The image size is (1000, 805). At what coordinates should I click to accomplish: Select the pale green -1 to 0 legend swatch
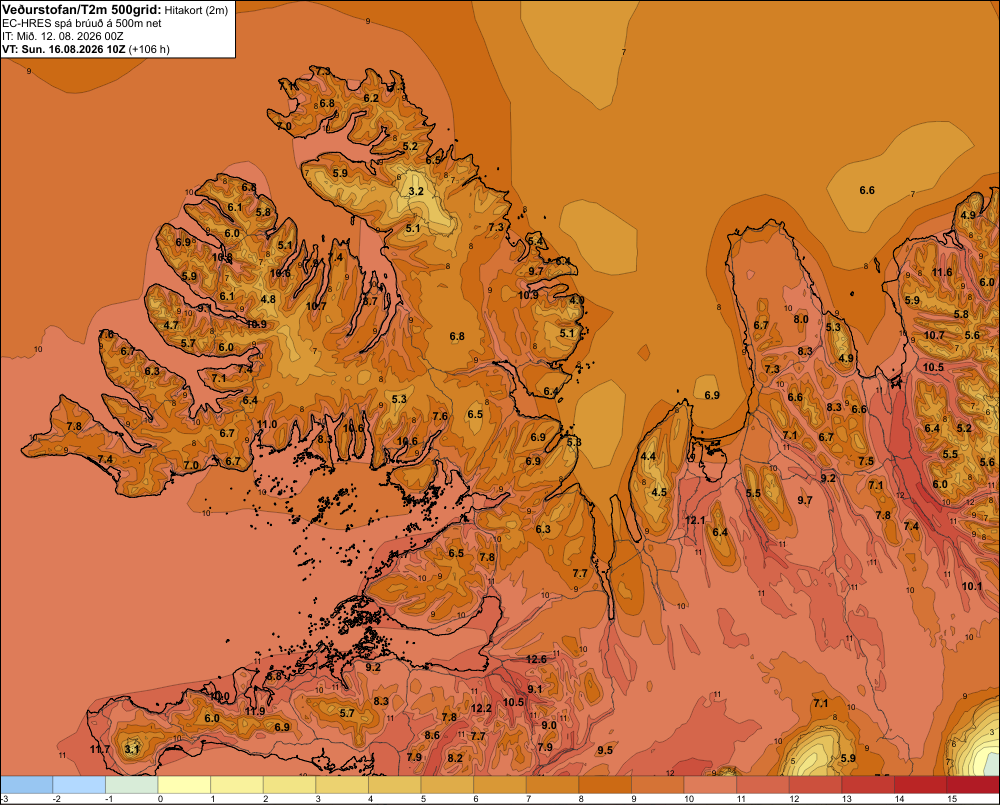click(x=131, y=785)
